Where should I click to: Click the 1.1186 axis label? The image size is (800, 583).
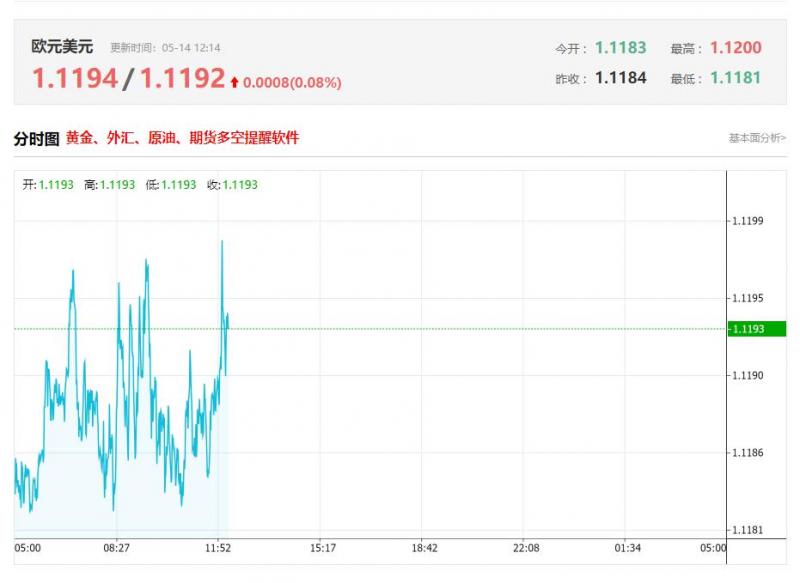(x=747, y=452)
